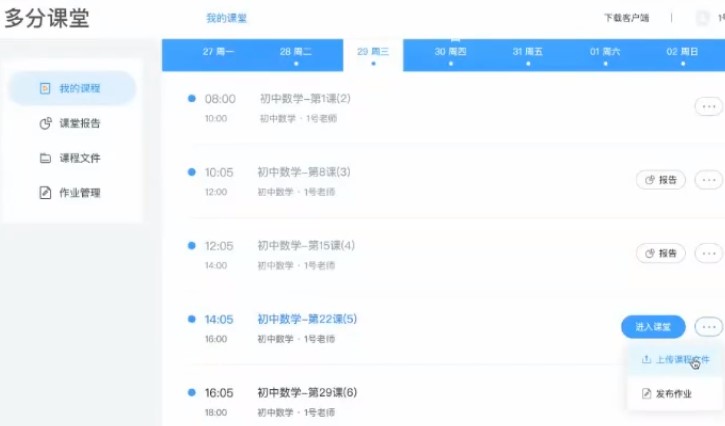Open lesson 初中数学-第22课(5) title
The width and height of the screenshot is (725, 426).
307,319
